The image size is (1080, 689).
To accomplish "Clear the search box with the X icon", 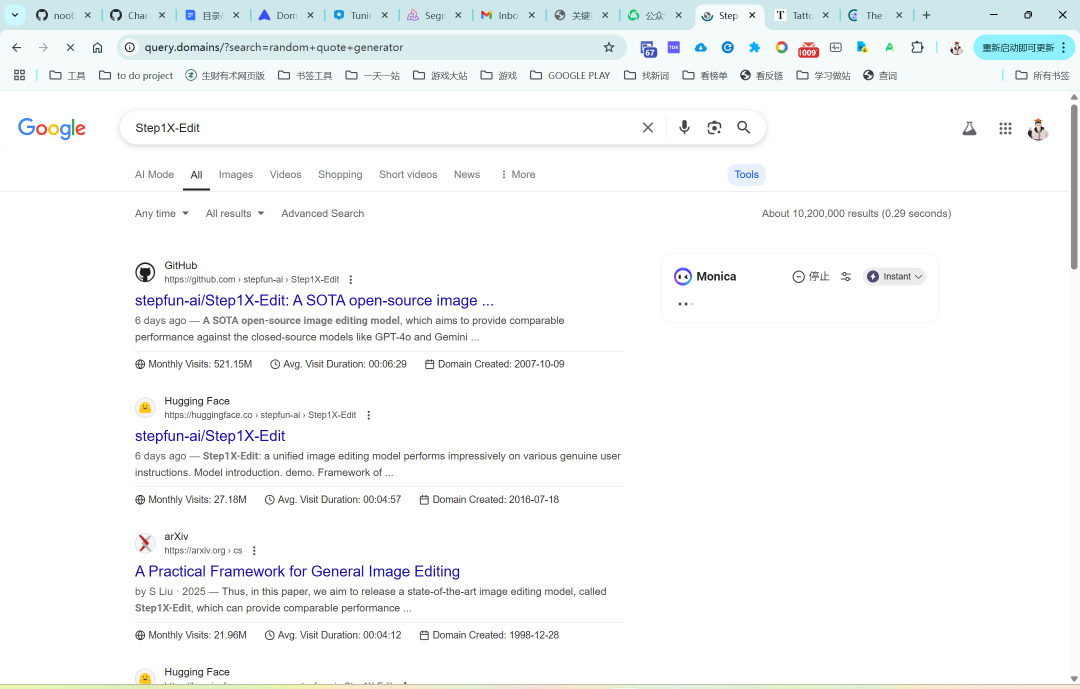I will click(x=647, y=127).
